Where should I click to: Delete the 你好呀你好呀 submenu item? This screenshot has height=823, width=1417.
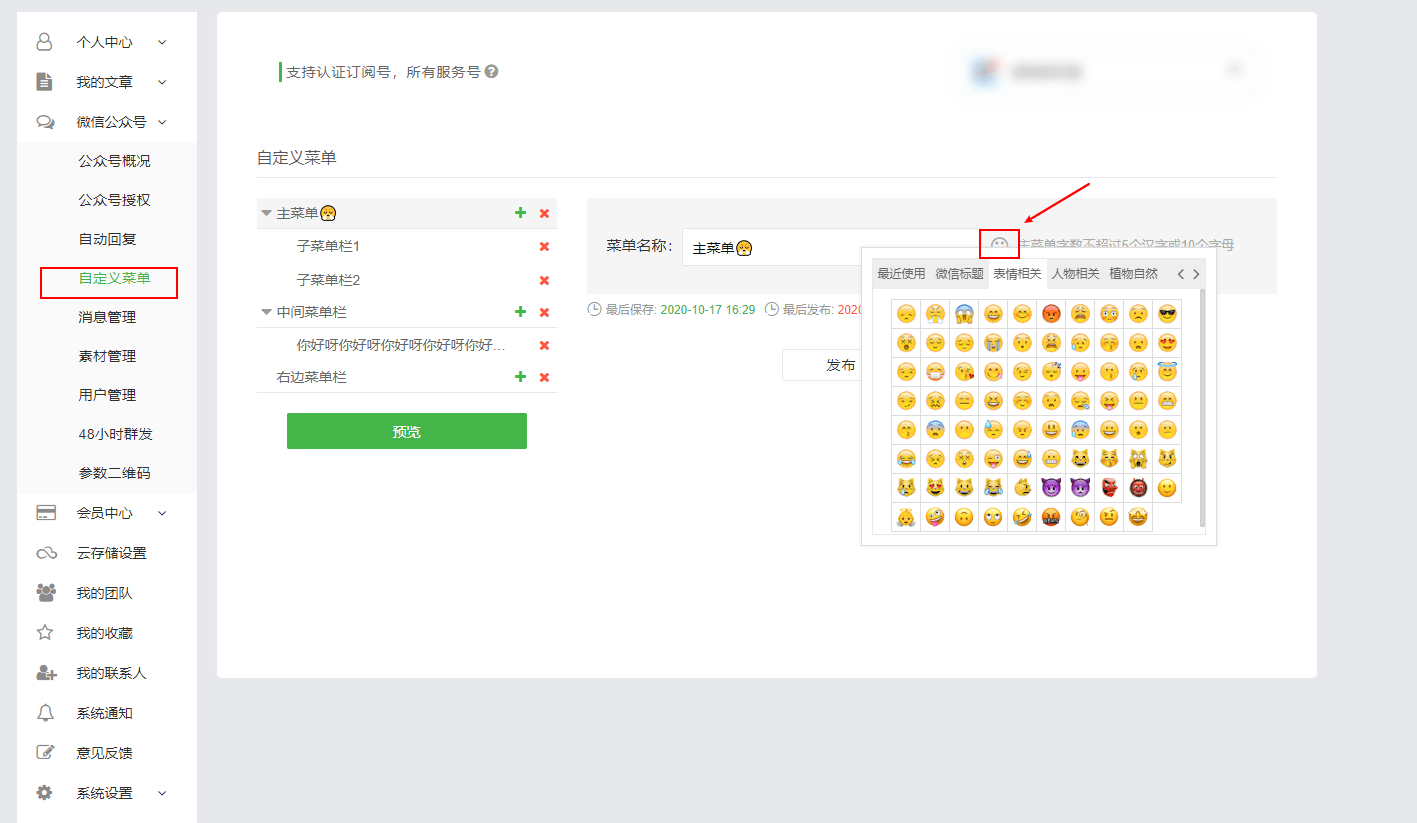click(544, 345)
